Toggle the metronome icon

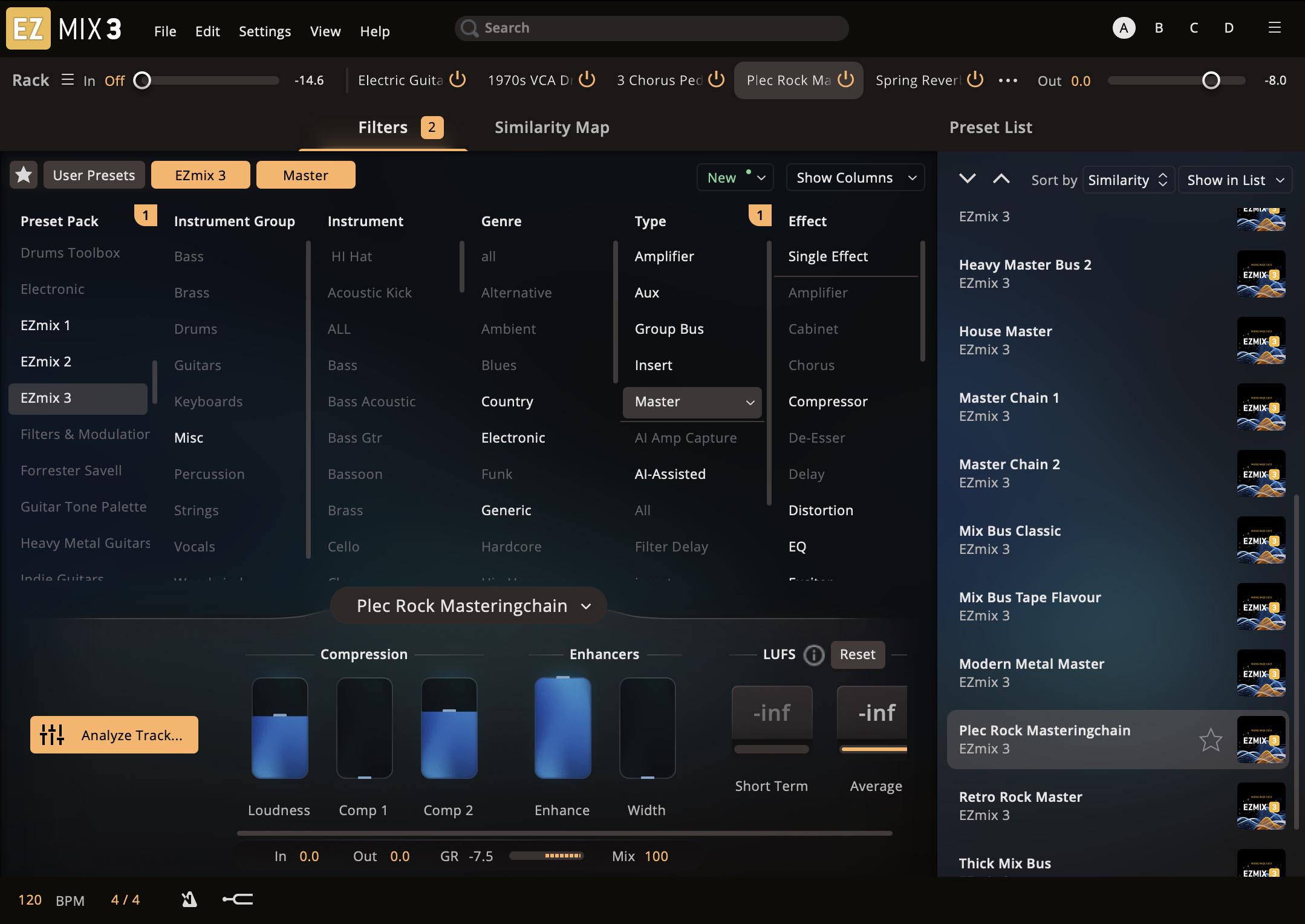pos(189,900)
